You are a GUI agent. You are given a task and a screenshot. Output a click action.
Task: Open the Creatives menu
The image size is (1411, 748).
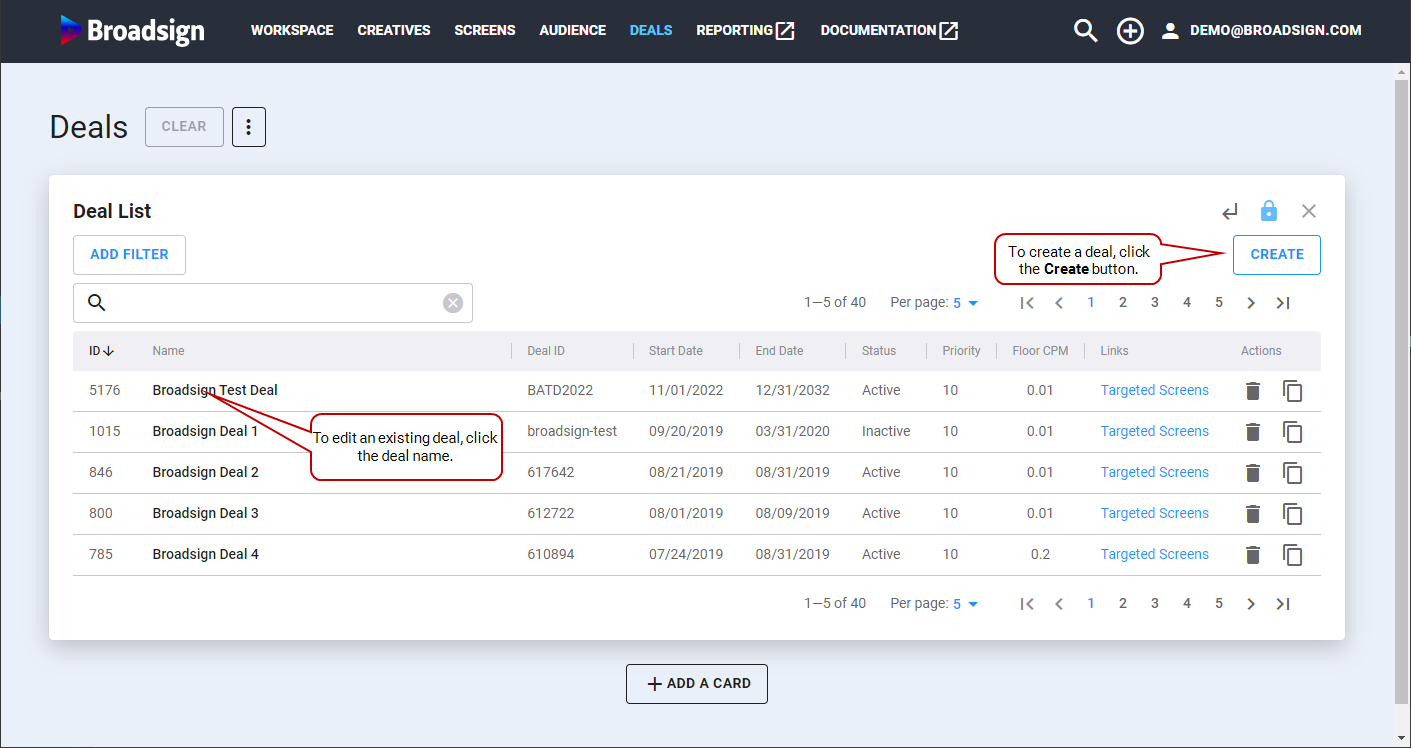pyautogui.click(x=394, y=31)
